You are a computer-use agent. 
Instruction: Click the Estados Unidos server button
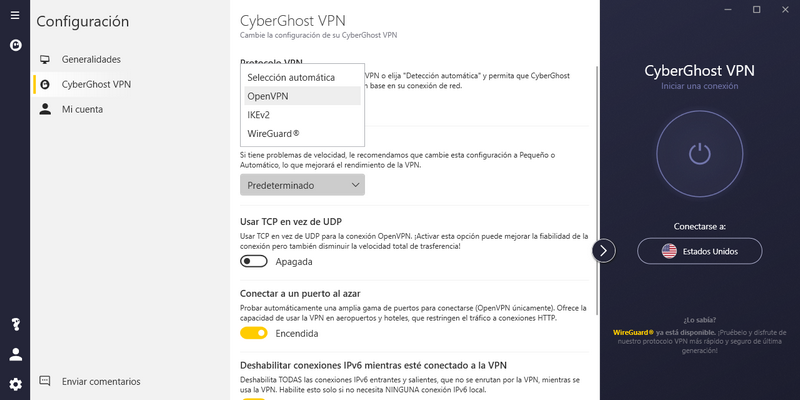tap(699, 251)
